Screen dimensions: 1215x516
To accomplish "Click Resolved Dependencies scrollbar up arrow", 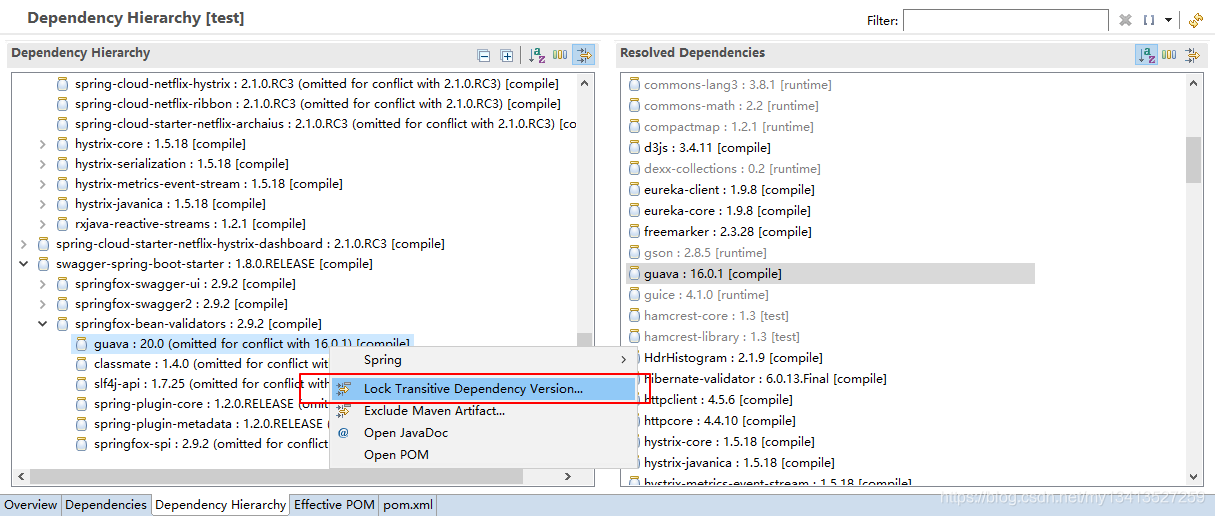I will point(1193,83).
